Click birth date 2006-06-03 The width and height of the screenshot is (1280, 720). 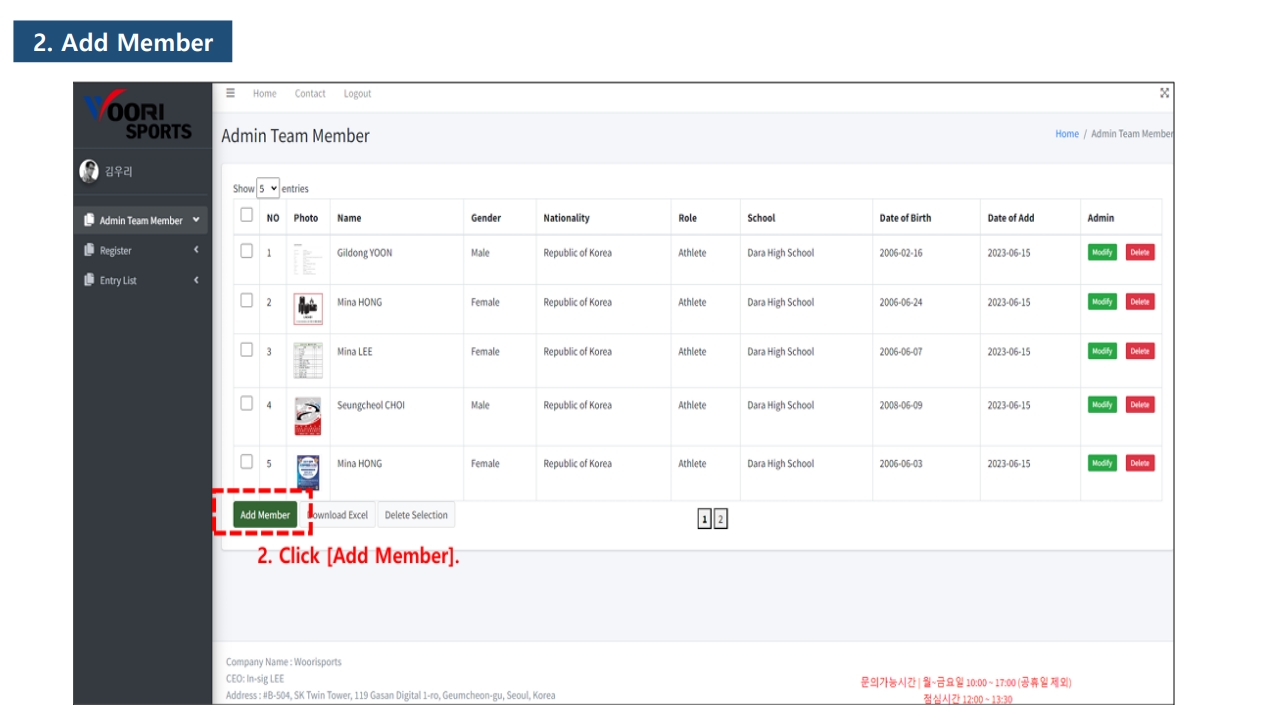pyautogui.click(x=901, y=464)
